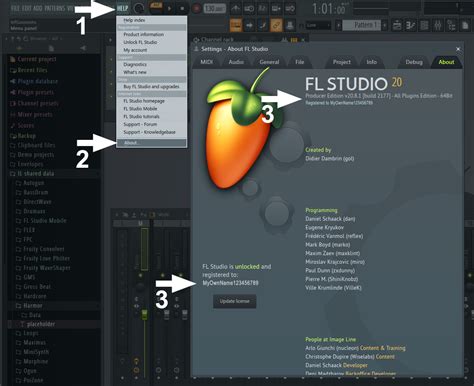Viewport: 474px width, 386px height.
Task: Switch to the Audio settings tab
Action: [236, 62]
